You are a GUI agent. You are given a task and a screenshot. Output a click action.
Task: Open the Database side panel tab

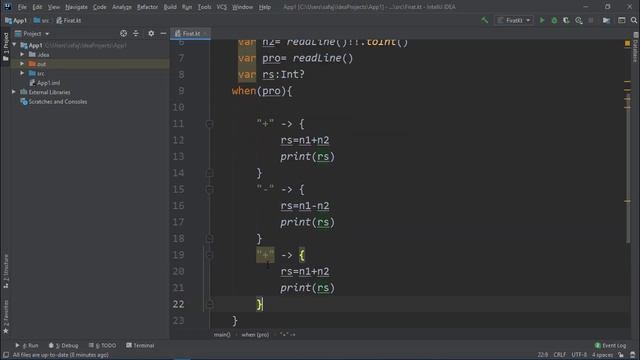636,47
